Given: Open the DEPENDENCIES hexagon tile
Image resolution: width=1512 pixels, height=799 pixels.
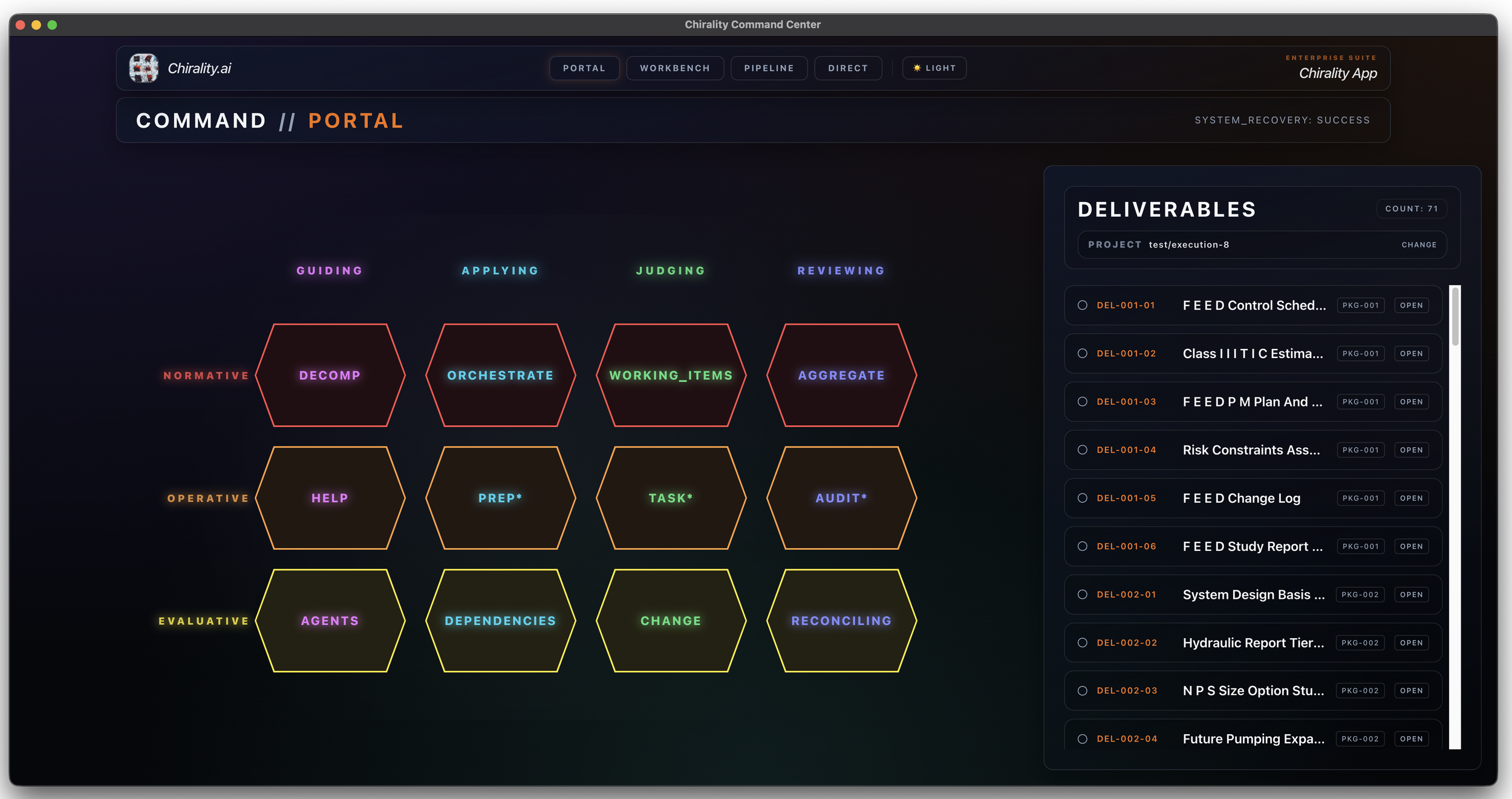Looking at the screenshot, I should click(x=500, y=621).
